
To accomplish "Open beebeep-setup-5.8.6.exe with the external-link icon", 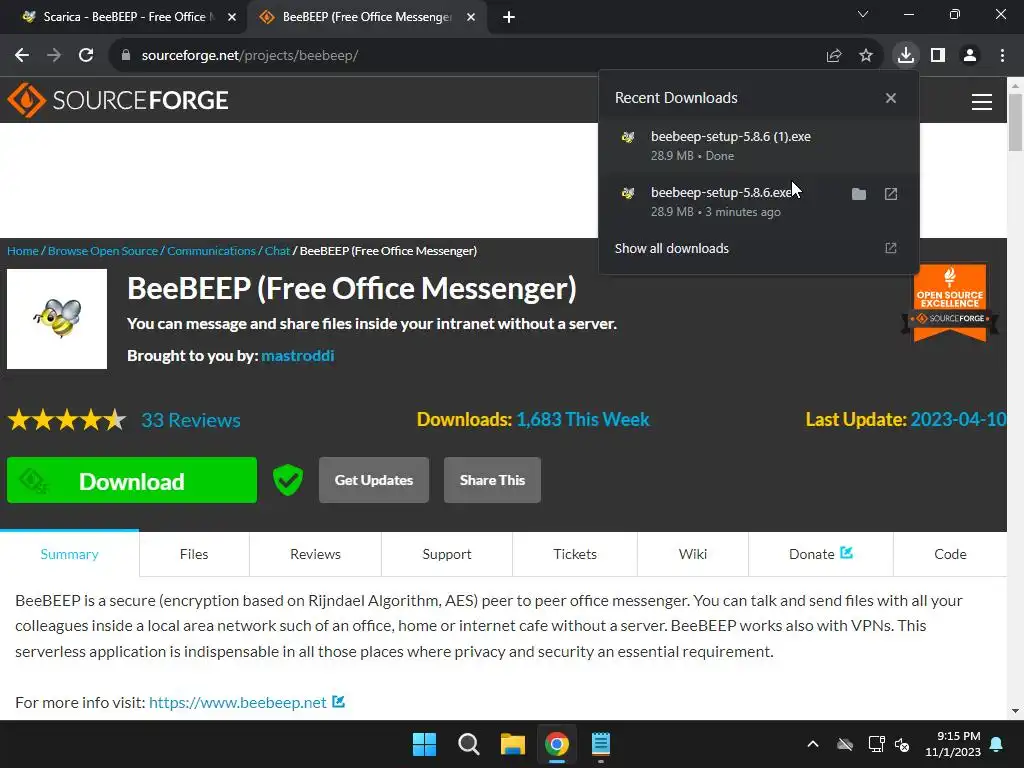I will (x=891, y=194).
